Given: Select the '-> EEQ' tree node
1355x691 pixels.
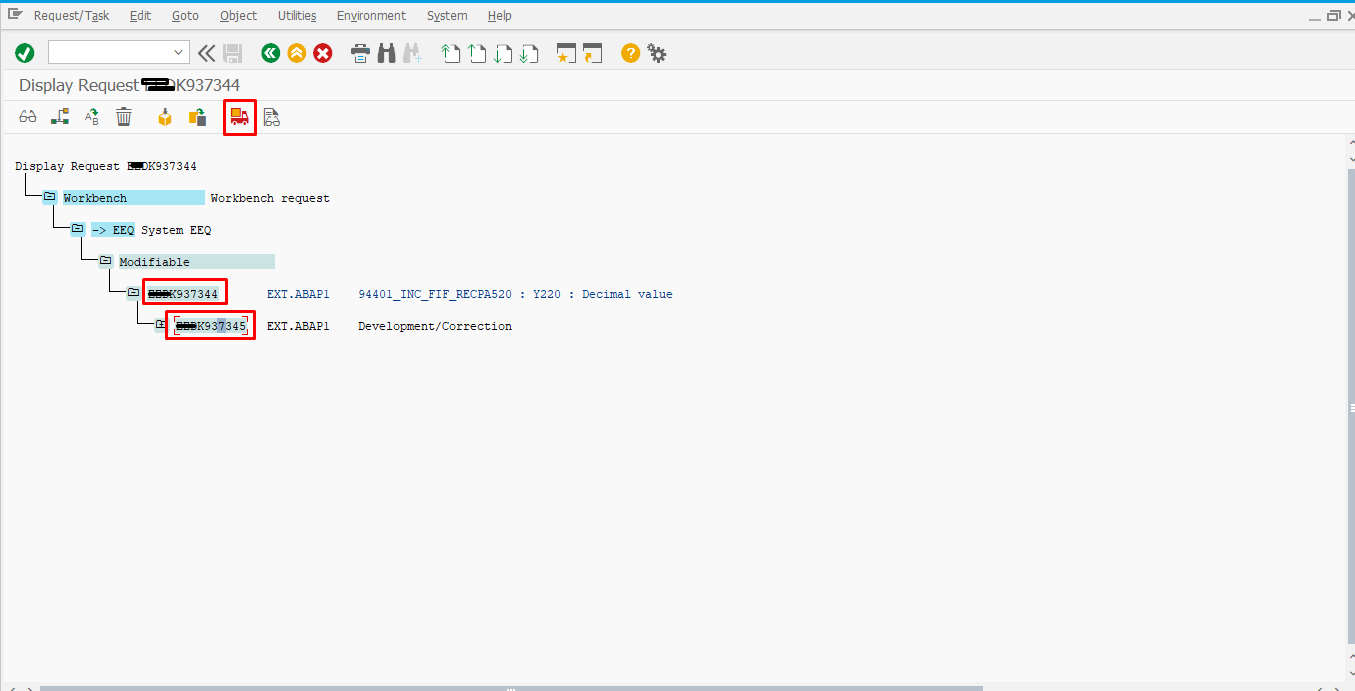Looking at the screenshot, I should click(x=112, y=230).
